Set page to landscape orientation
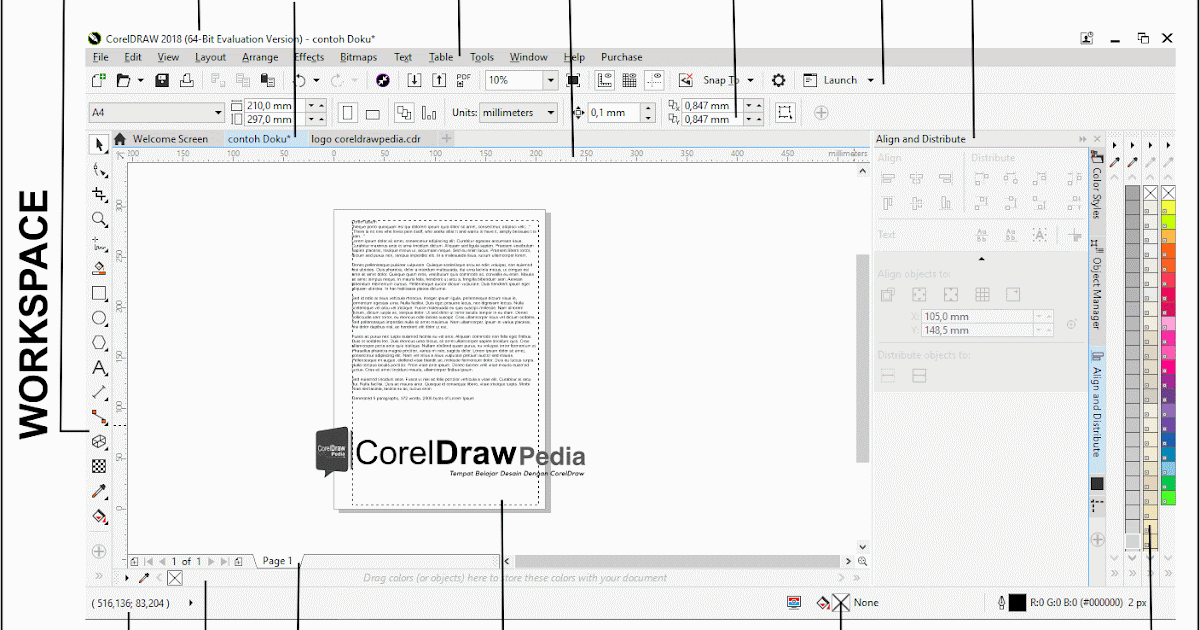1200x630 pixels. pos(371,112)
